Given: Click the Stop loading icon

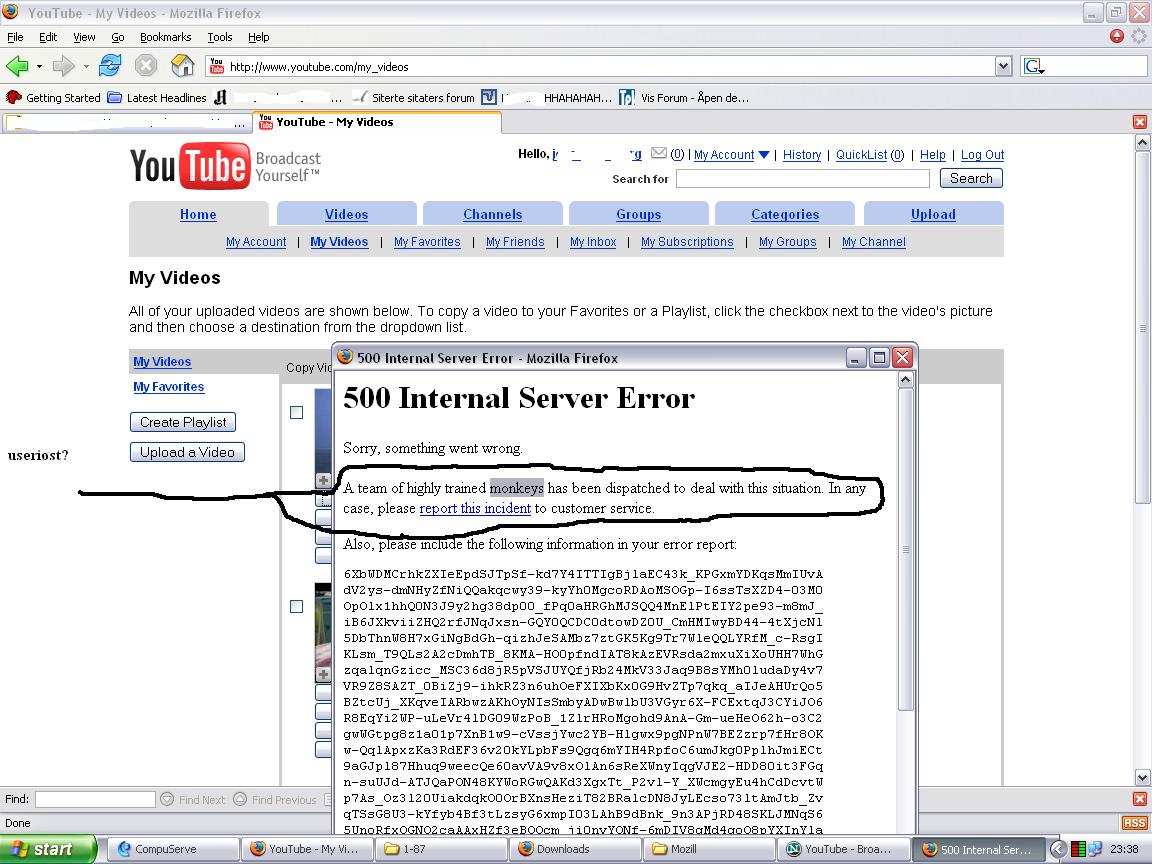Looking at the screenshot, I should point(145,65).
